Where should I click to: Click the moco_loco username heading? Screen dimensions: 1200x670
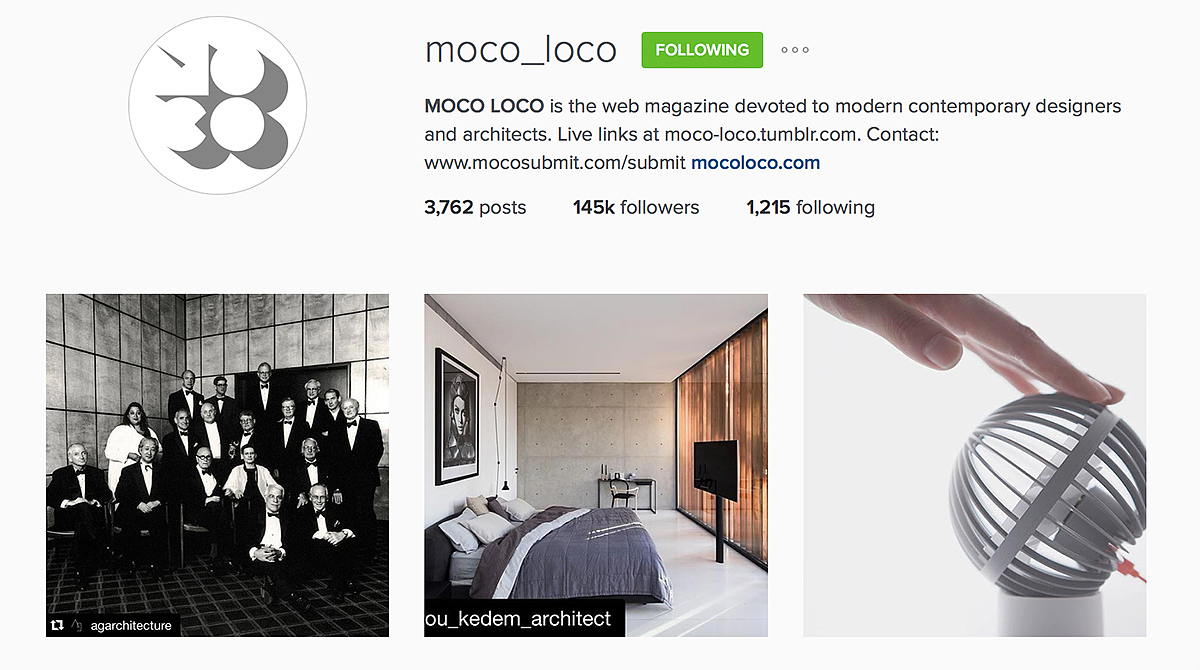click(521, 50)
